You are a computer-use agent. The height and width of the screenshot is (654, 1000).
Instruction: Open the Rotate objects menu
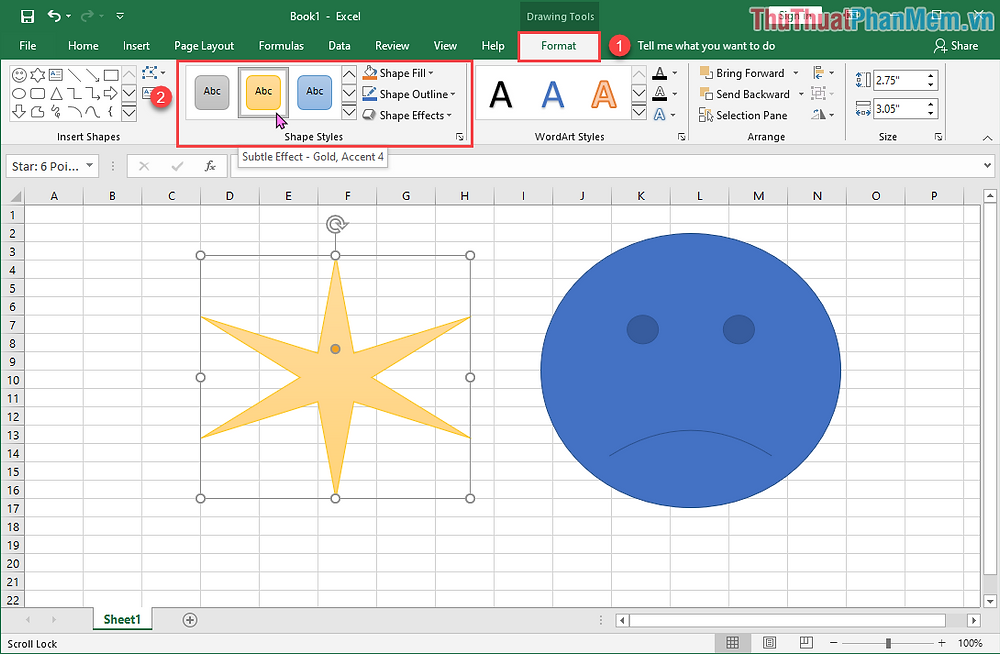point(823,115)
